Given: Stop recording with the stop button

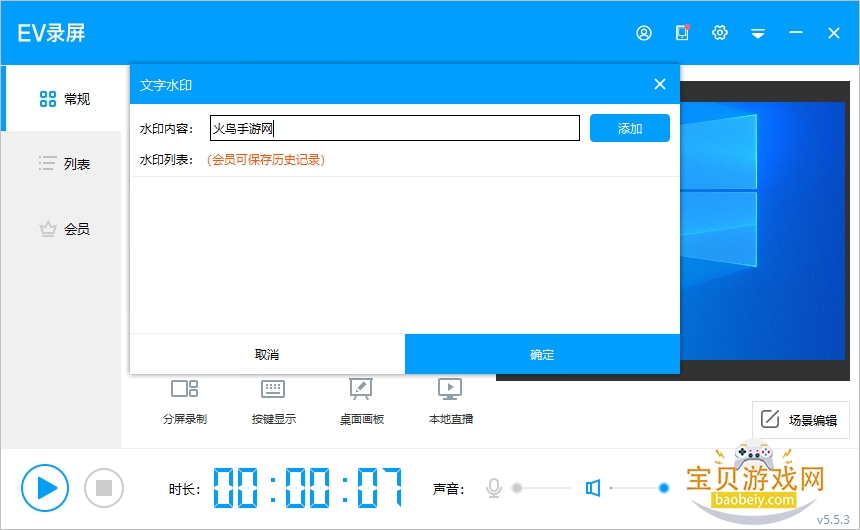Looking at the screenshot, I should [104, 488].
